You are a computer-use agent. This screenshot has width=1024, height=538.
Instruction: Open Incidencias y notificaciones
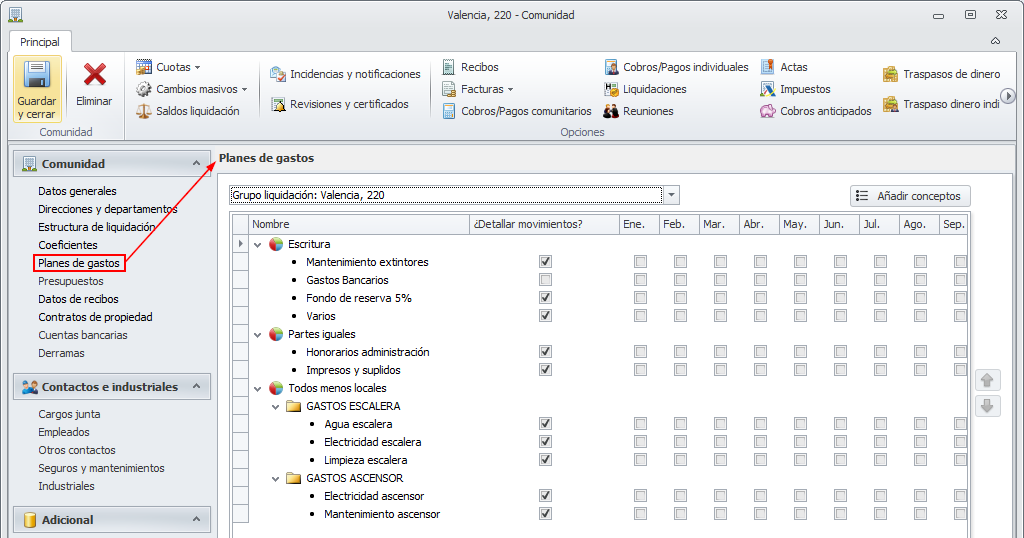(x=354, y=74)
